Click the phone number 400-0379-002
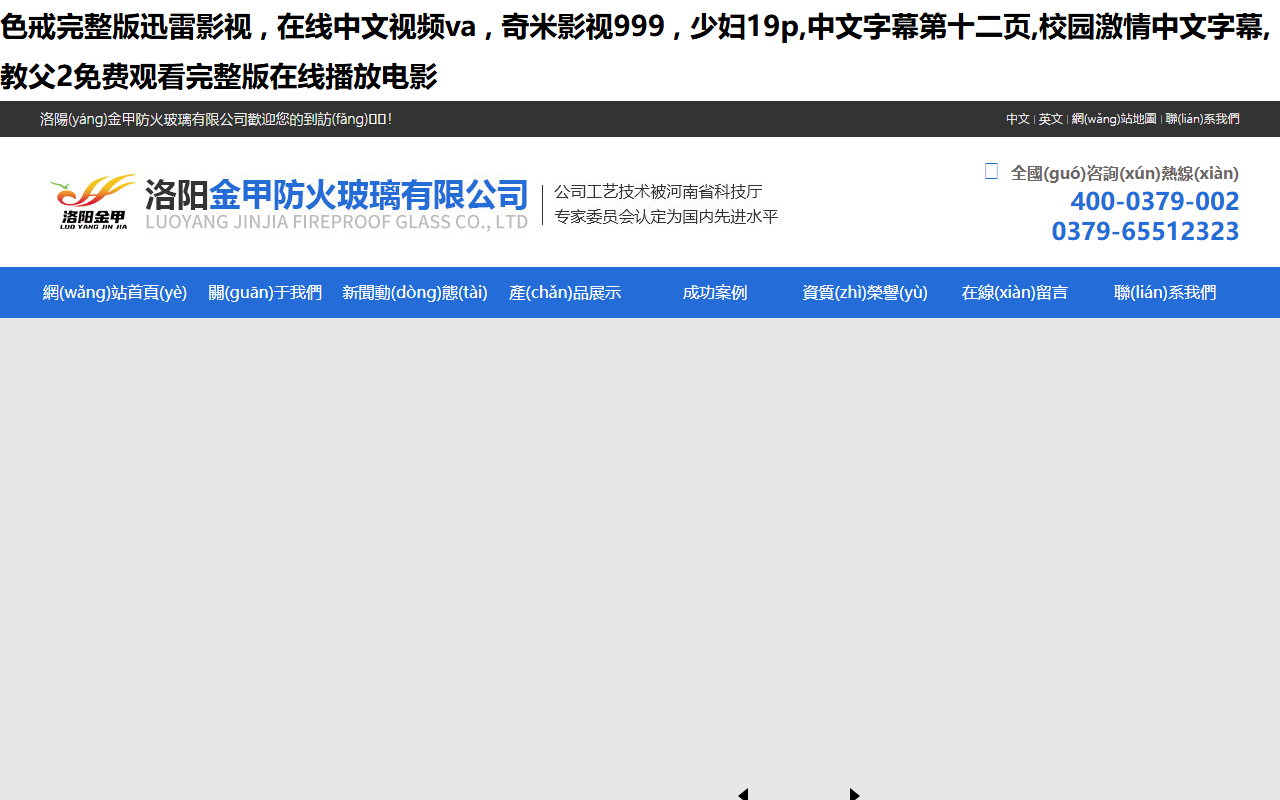The height and width of the screenshot is (800, 1280). 1155,201
